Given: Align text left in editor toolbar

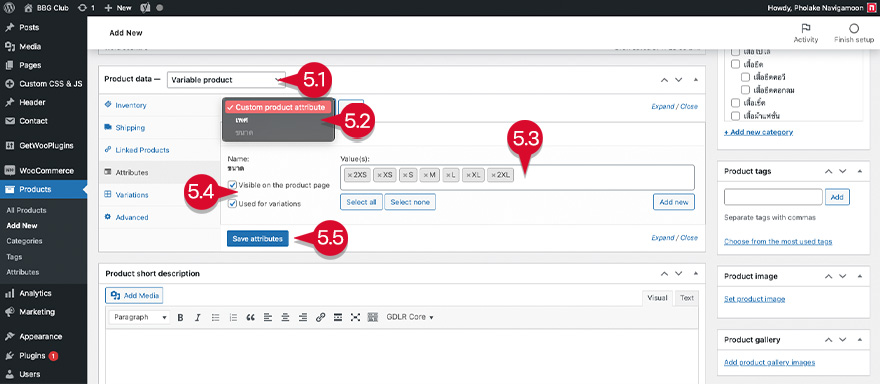Looking at the screenshot, I should [x=268, y=317].
